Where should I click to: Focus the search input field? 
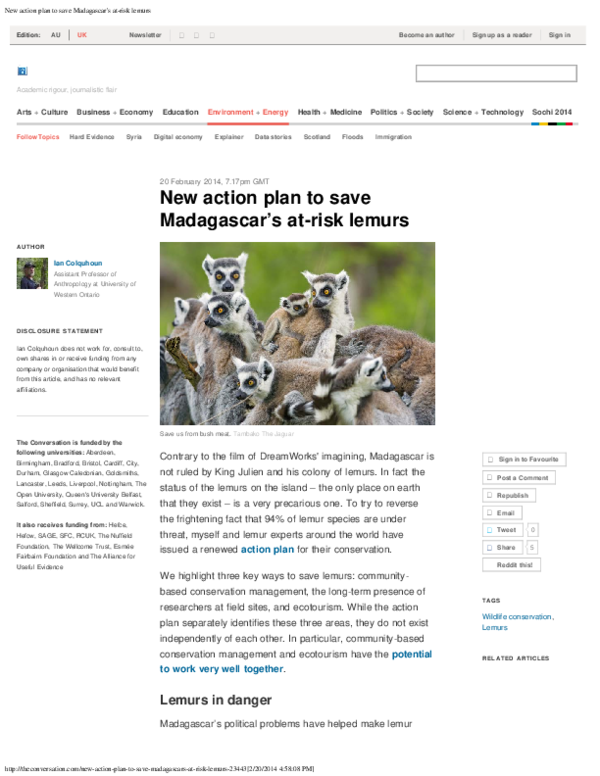click(496, 73)
